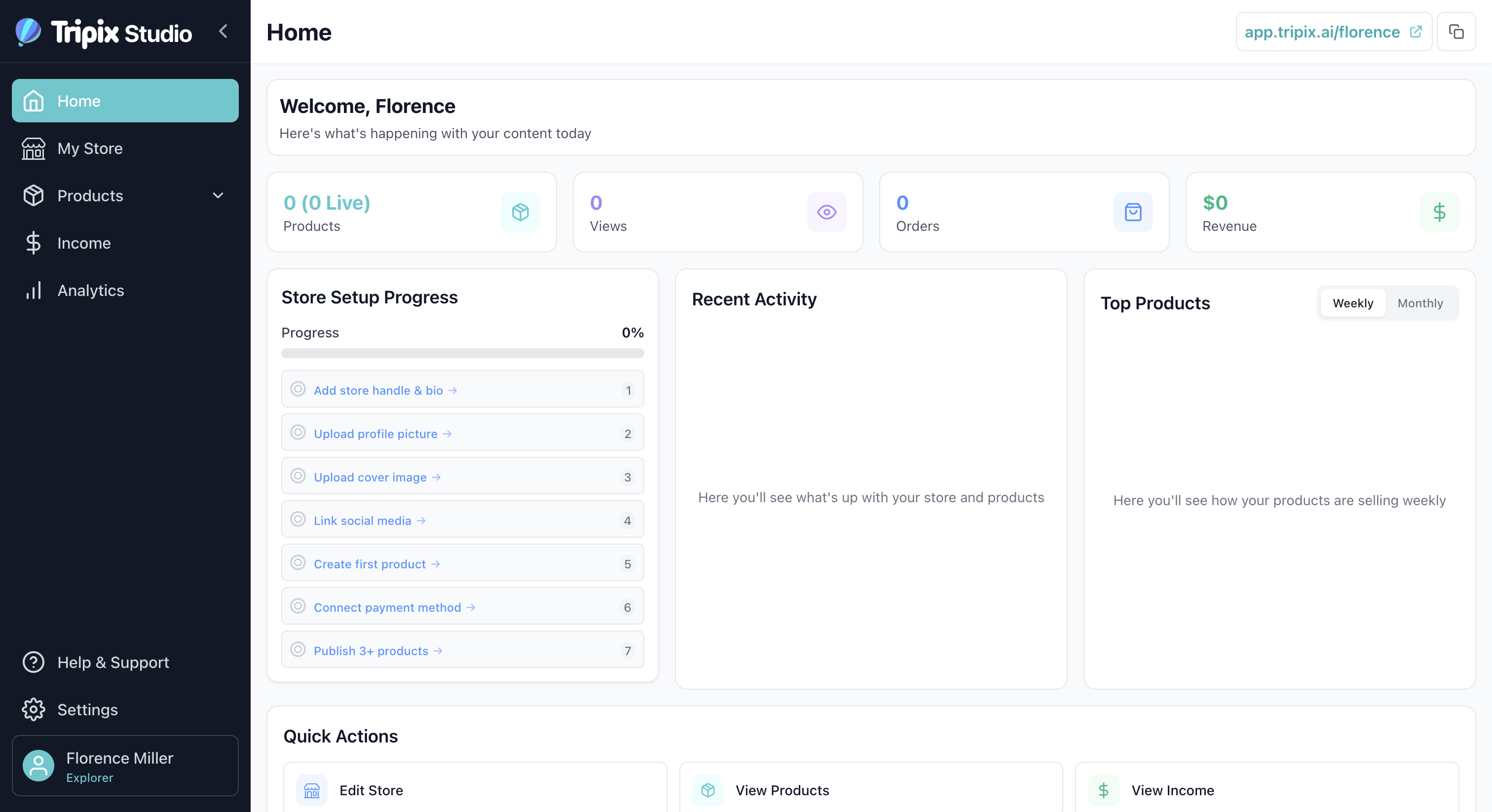This screenshot has width=1492, height=812.
Task: Click the Income dollar icon in sidebar
Action: [34, 243]
